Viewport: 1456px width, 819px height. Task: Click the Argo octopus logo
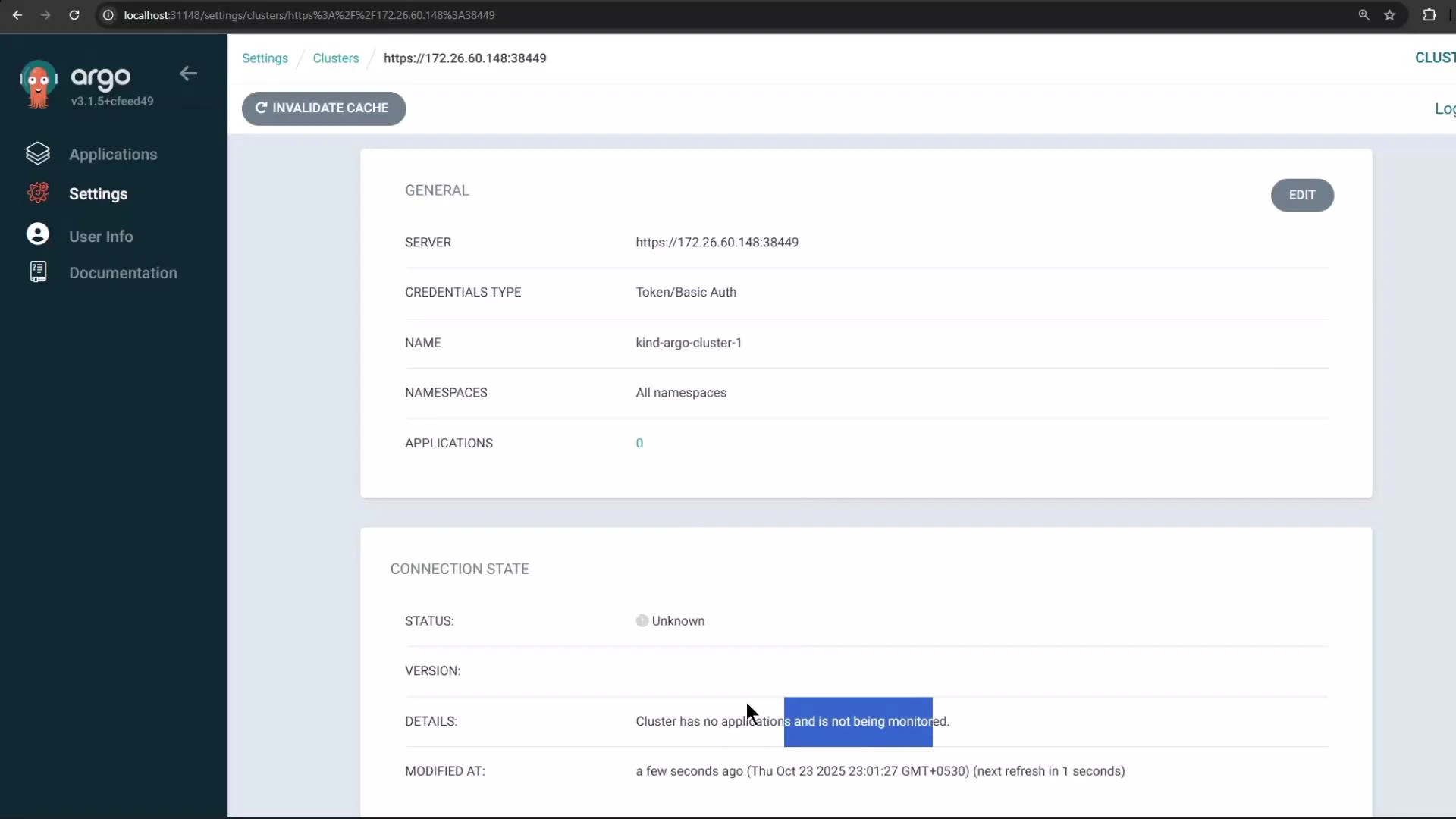click(x=37, y=83)
